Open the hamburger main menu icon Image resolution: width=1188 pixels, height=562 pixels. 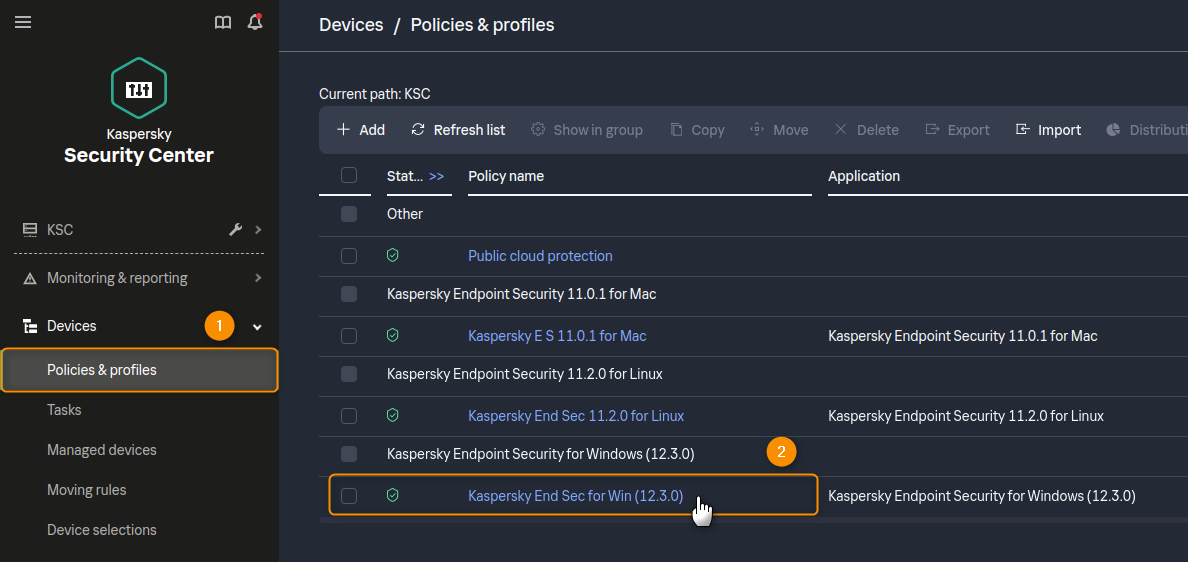click(23, 22)
